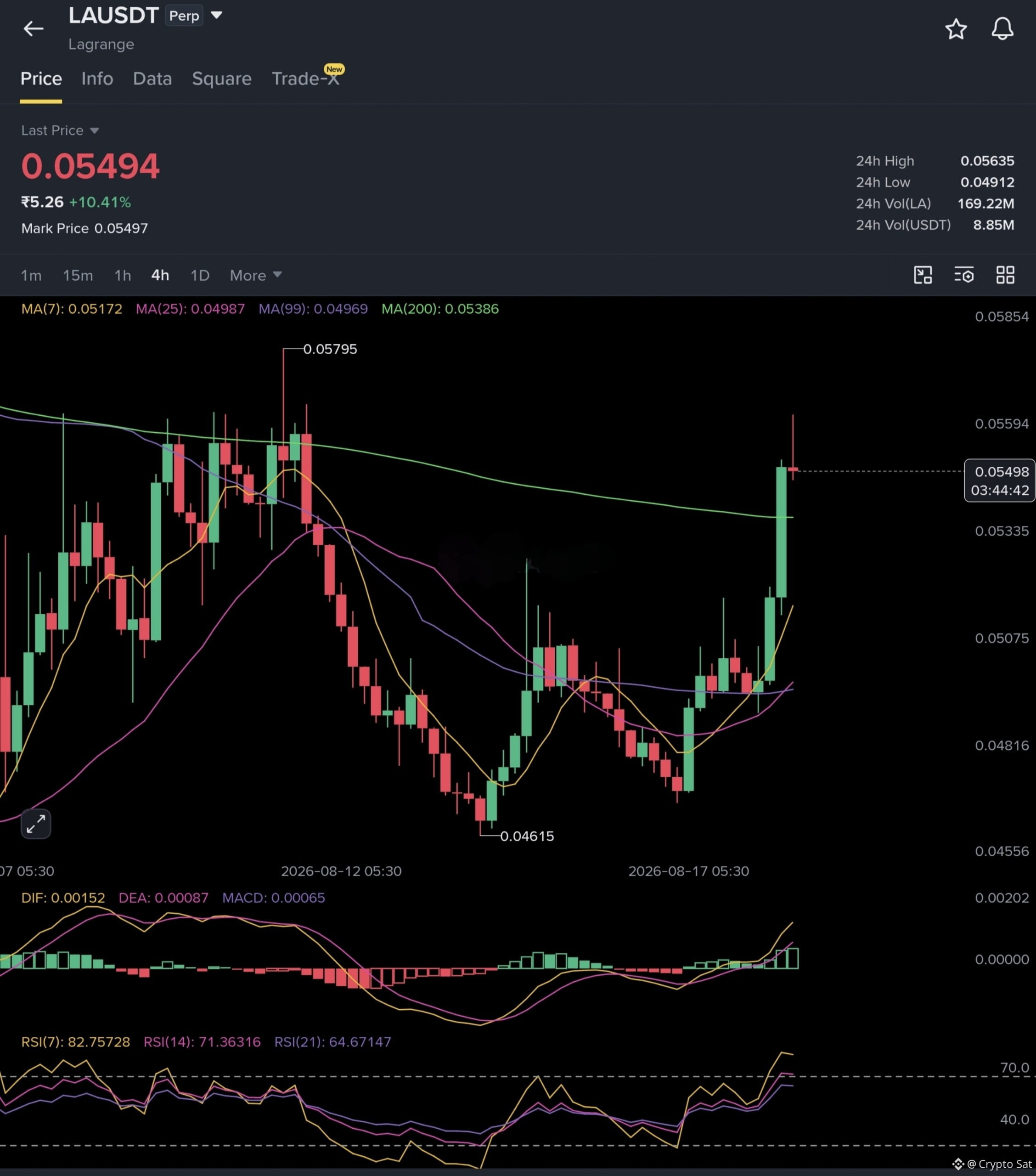Screen dimensions: 1036x1176
Task: Tap the DIF: 0.00152 MACD label
Action: [63, 898]
